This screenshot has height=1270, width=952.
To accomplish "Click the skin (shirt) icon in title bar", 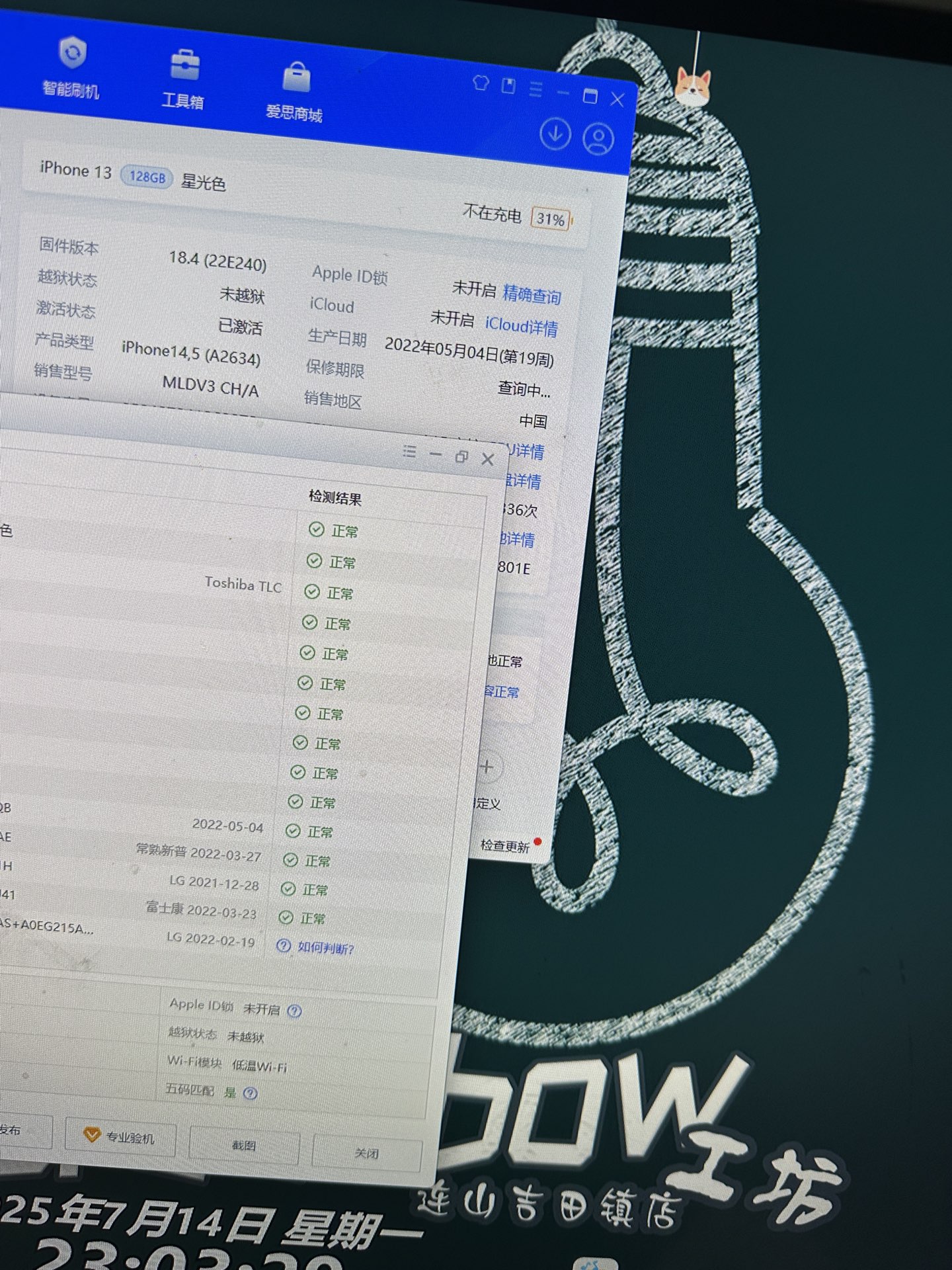I will coord(481,83).
